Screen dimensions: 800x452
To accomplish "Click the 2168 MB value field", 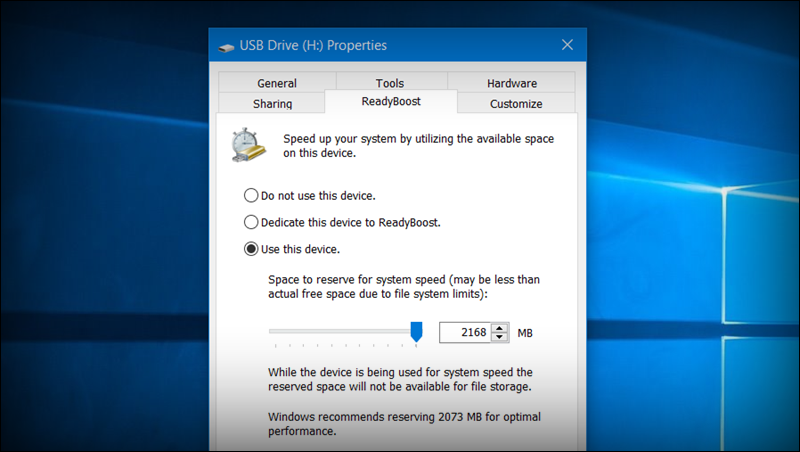I will click(x=465, y=332).
